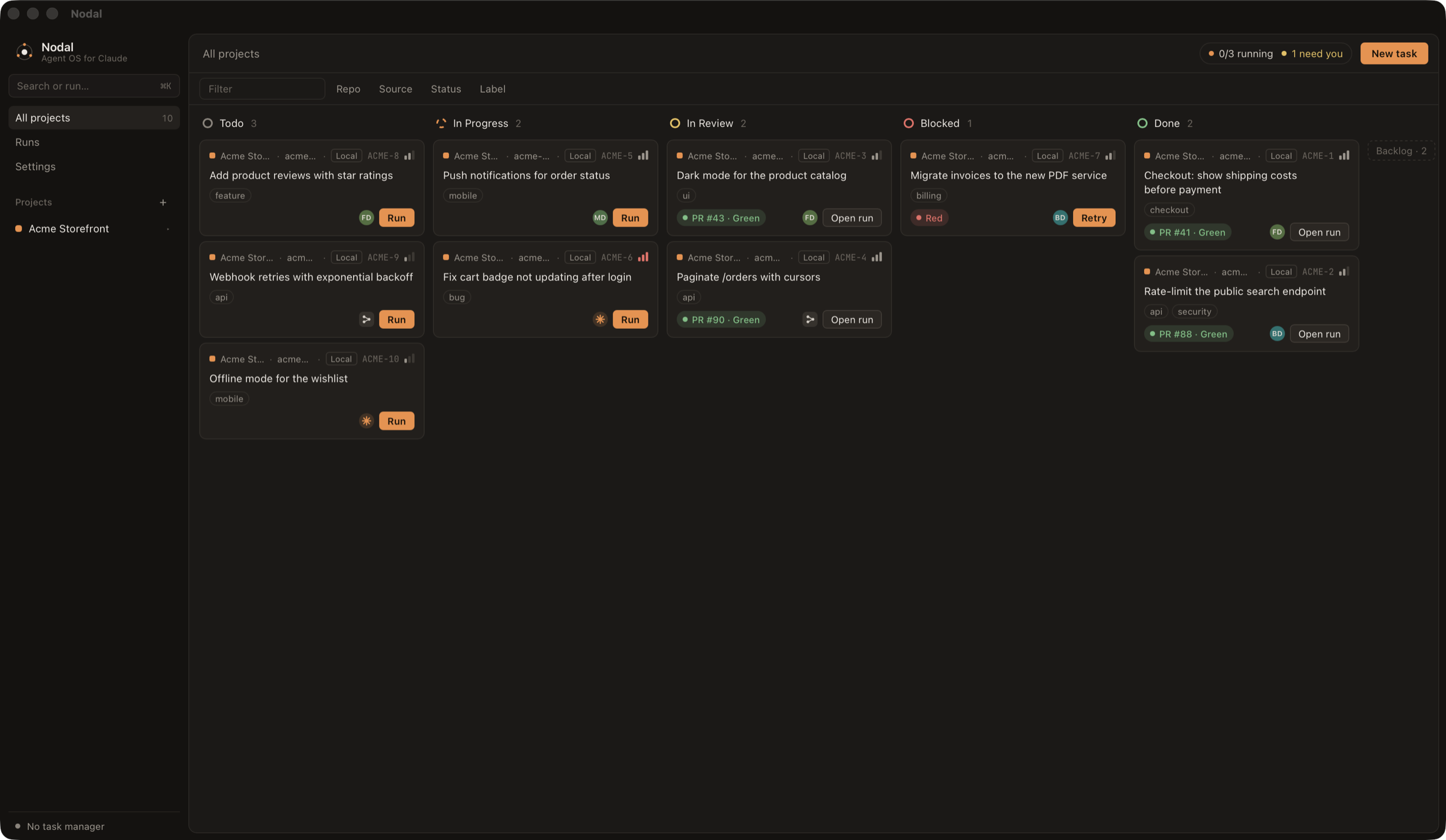Click the agent icon on ACME-9 card
The height and width of the screenshot is (840, 1446).
pos(366,319)
